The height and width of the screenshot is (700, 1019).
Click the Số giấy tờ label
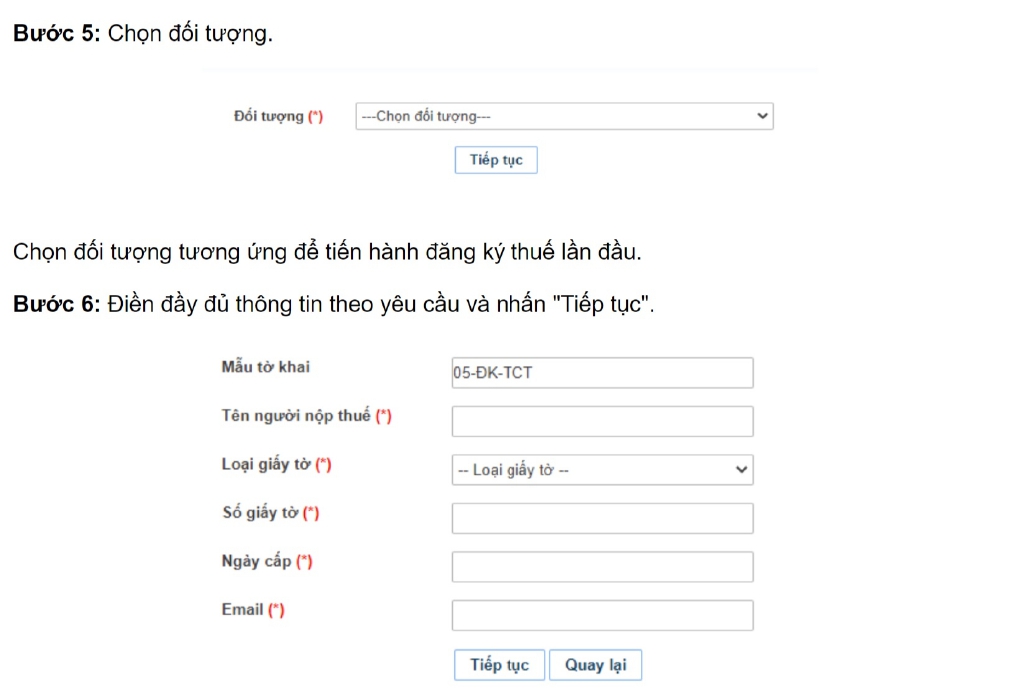(x=270, y=513)
